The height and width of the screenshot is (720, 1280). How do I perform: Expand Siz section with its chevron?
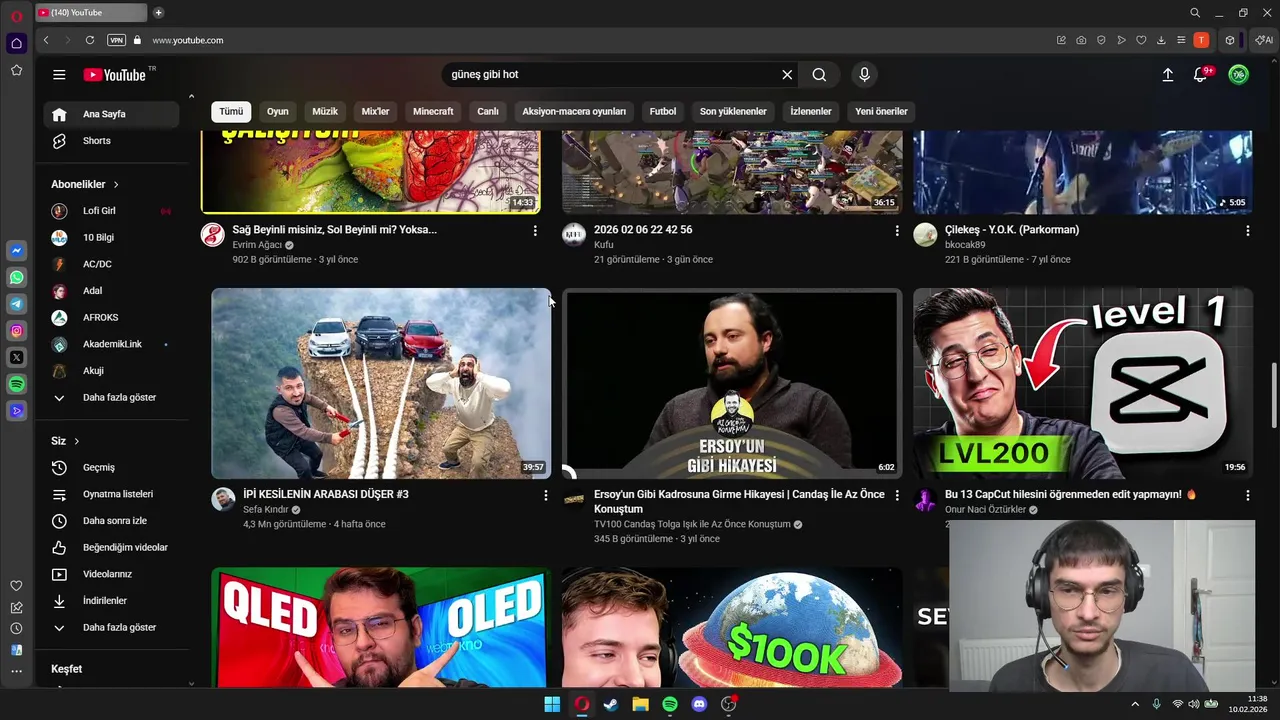point(76,441)
